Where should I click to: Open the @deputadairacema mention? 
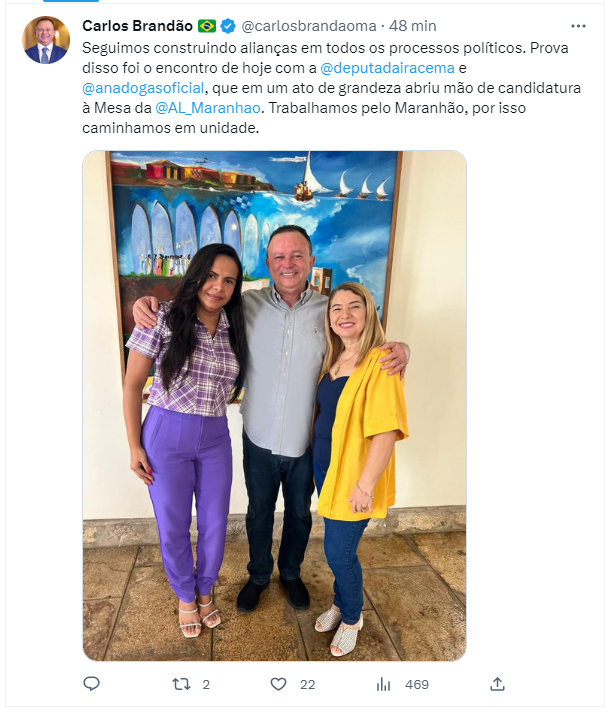387,68
